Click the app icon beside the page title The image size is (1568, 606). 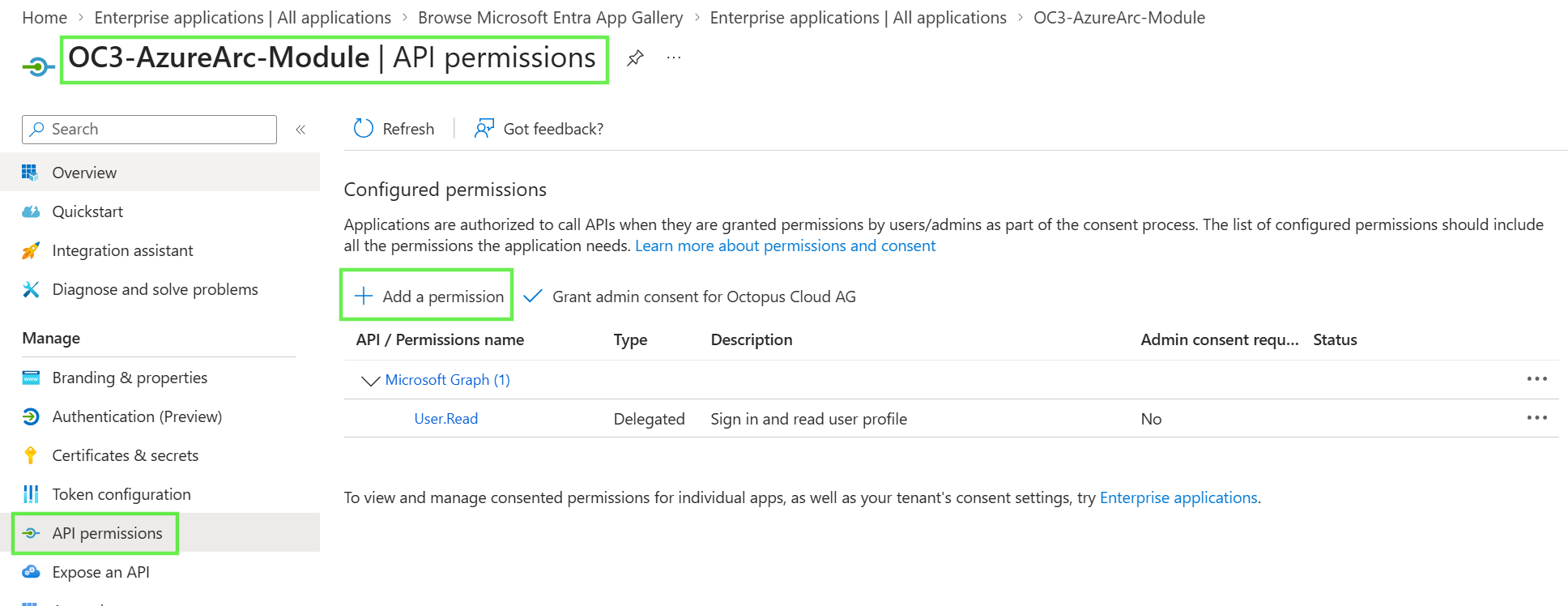(38, 66)
